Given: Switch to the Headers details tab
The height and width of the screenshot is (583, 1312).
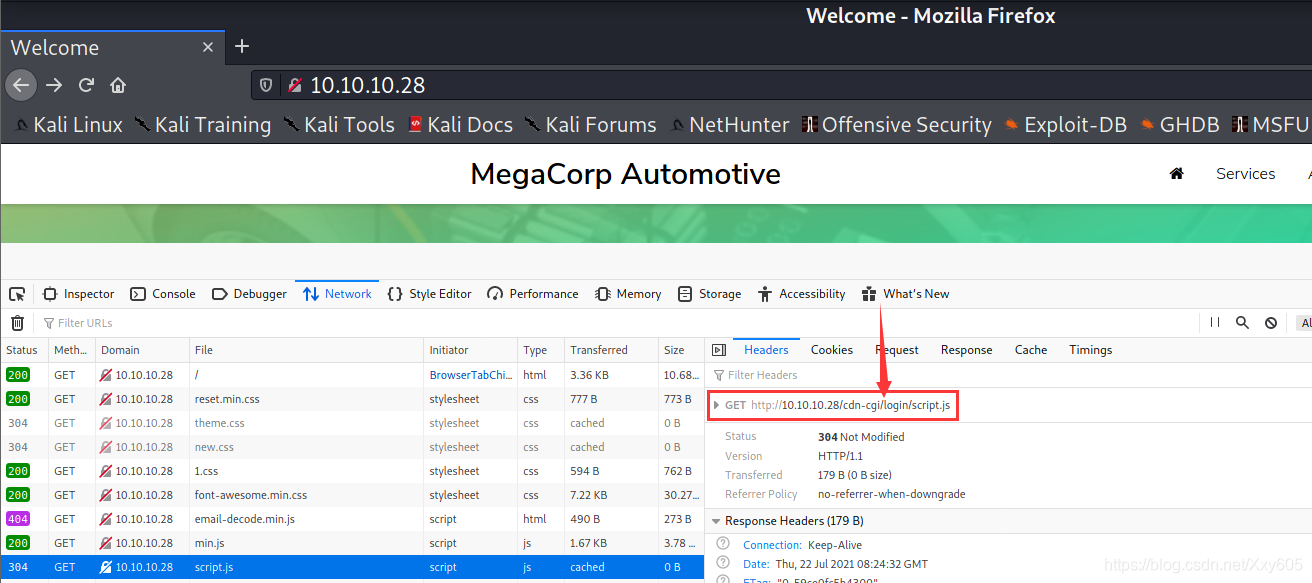Looking at the screenshot, I should pos(766,350).
